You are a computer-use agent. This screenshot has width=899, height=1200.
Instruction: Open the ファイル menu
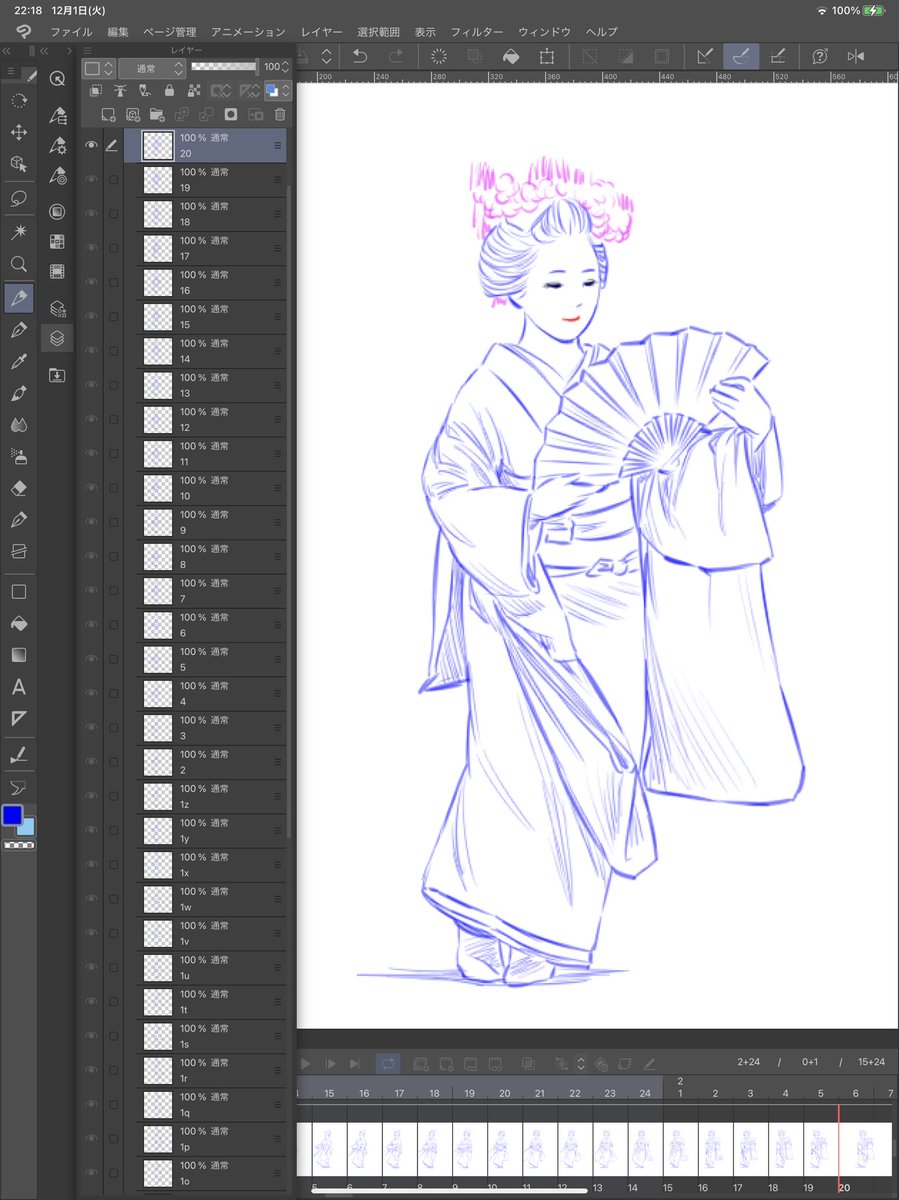[71, 32]
